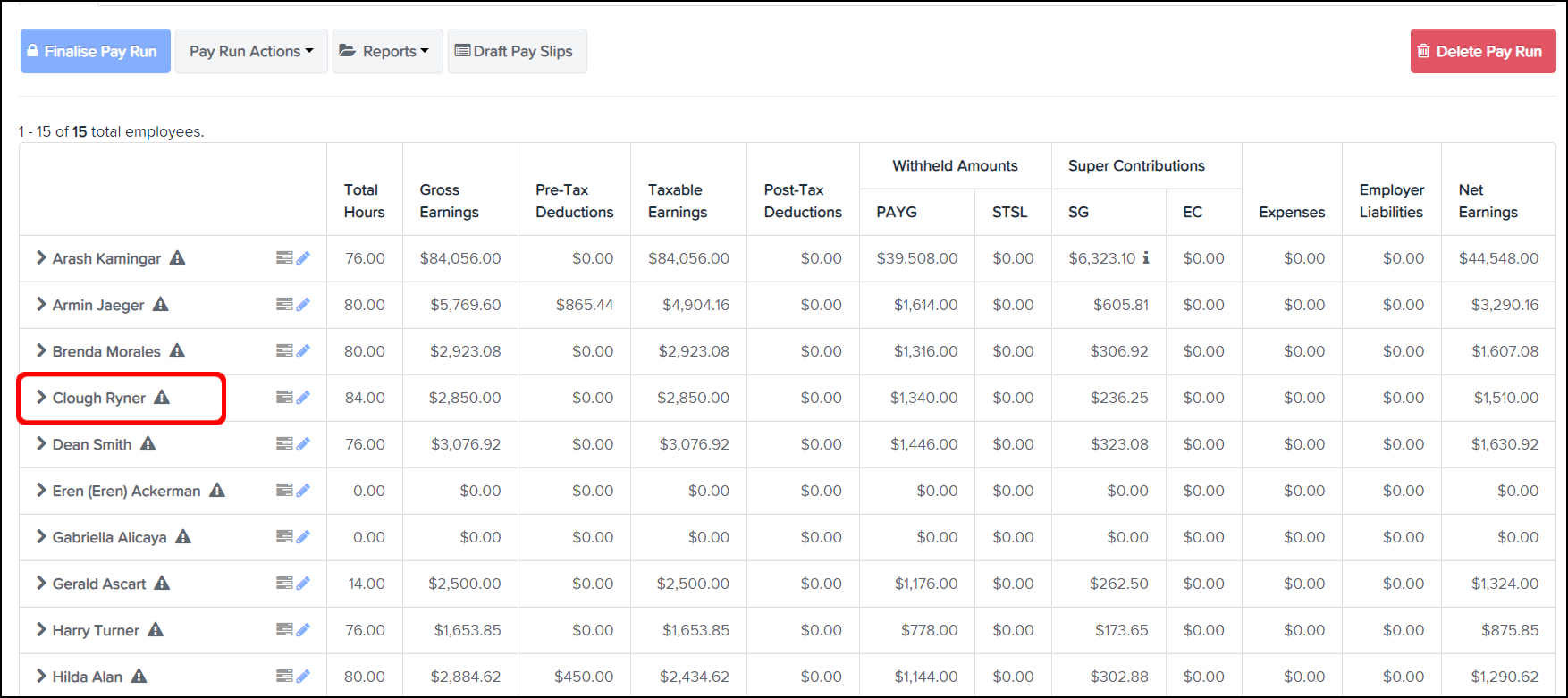This screenshot has width=1568, height=698.
Task: Click the list icon for Eren Ackerman
Action: coord(284,491)
